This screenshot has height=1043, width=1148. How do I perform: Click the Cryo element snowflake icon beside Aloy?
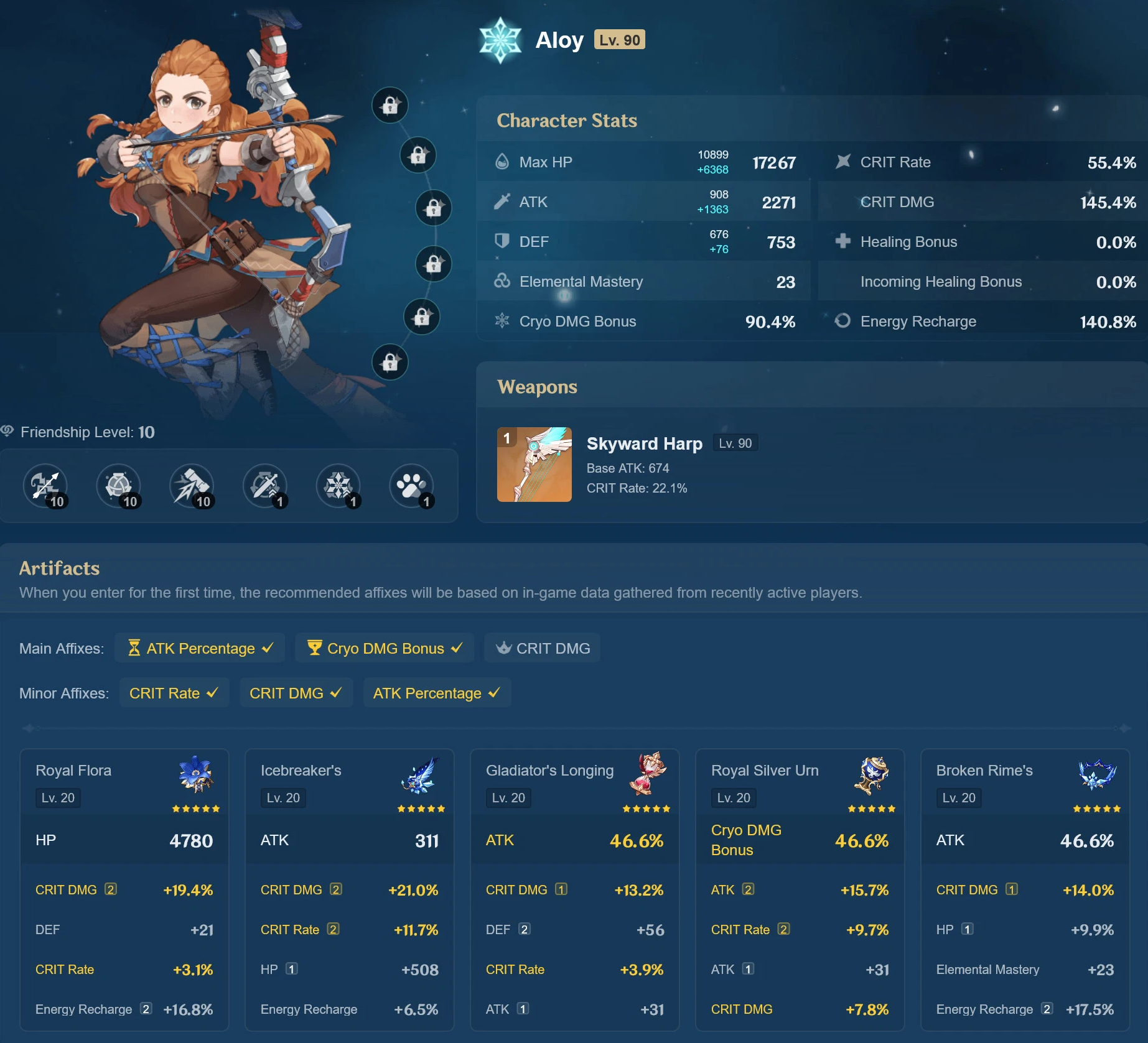click(x=500, y=40)
